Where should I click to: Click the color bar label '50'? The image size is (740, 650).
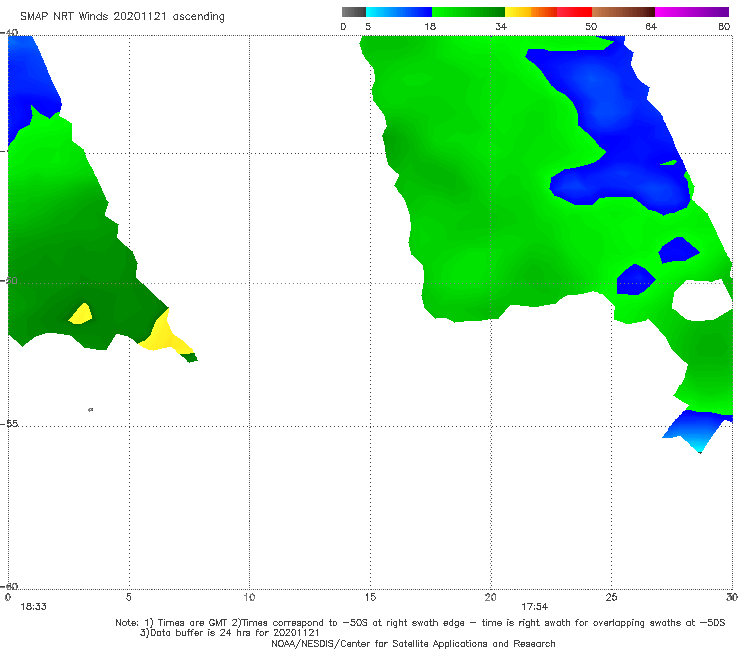tap(591, 27)
